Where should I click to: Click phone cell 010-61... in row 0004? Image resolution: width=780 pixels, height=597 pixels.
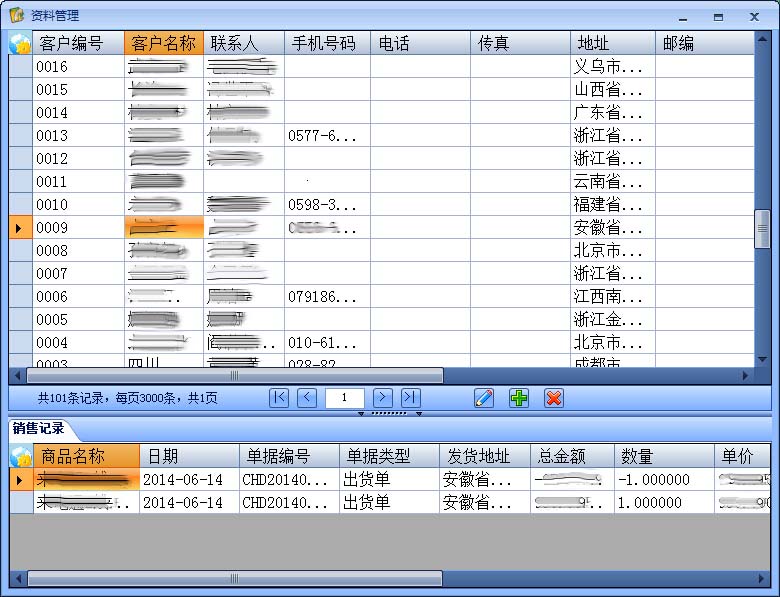tap(327, 342)
